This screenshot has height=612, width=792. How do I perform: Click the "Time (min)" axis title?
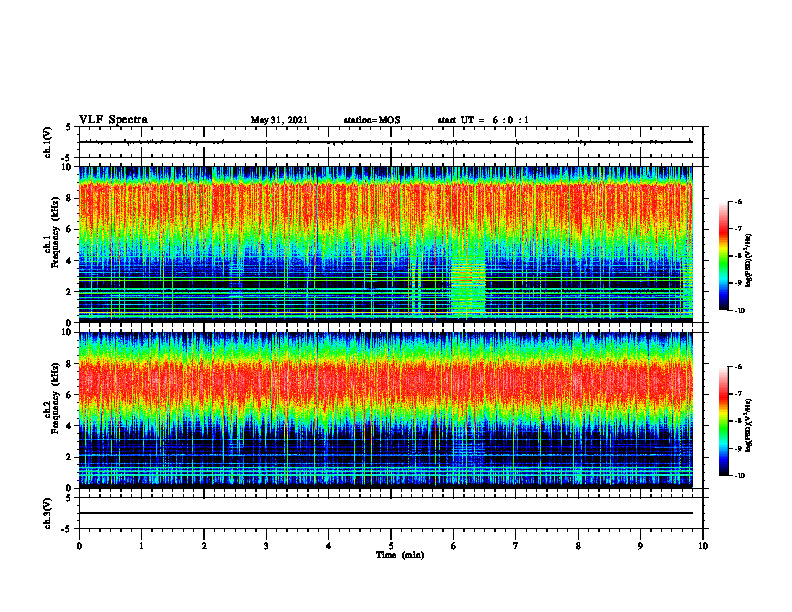(400, 555)
